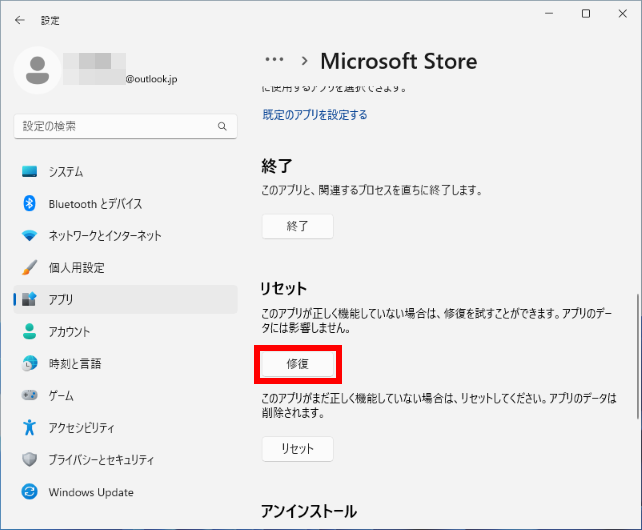Screen dimensions: 642x530
Task: Click the personalization paintbrush icon
Action: (29, 267)
